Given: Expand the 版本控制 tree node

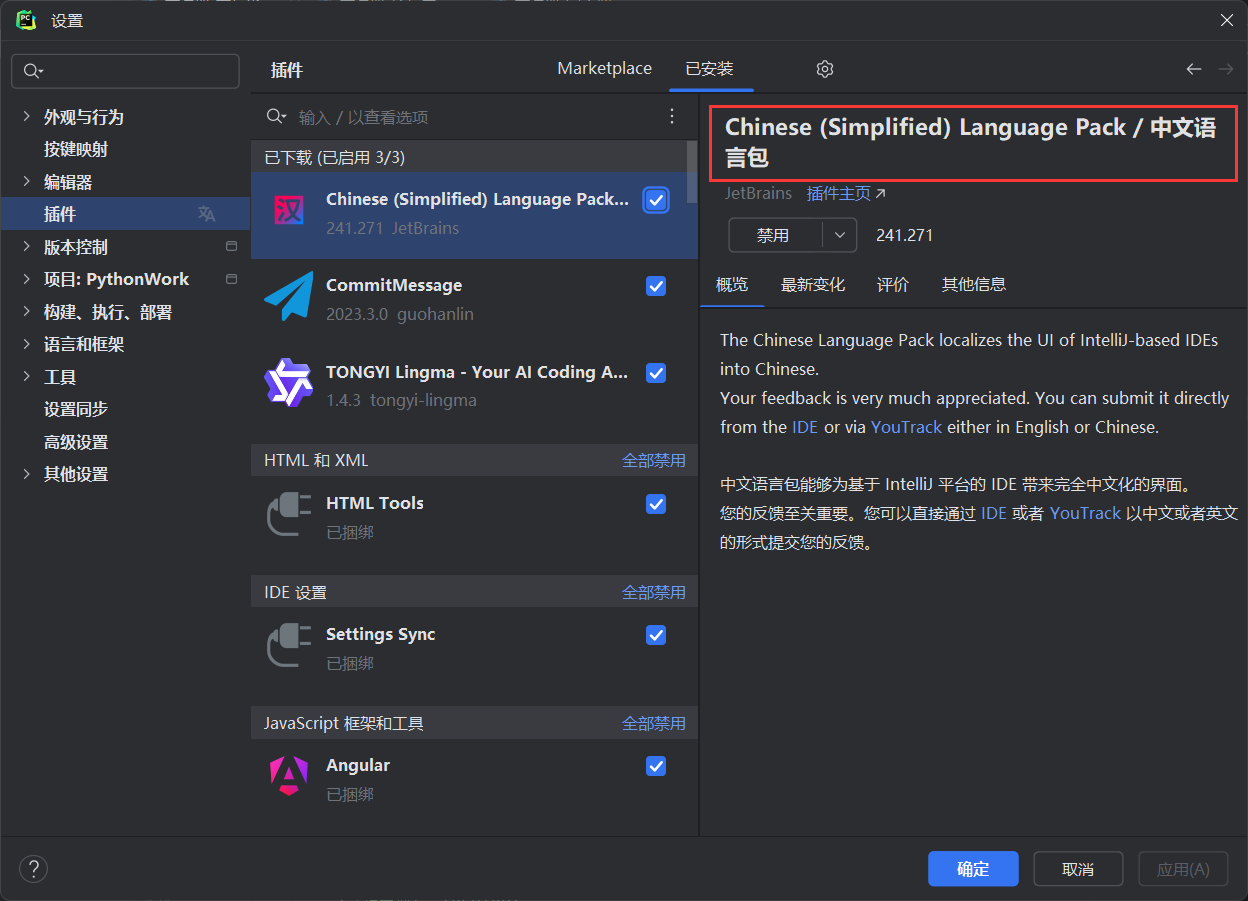Looking at the screenshot, I should tap(26, 247).
